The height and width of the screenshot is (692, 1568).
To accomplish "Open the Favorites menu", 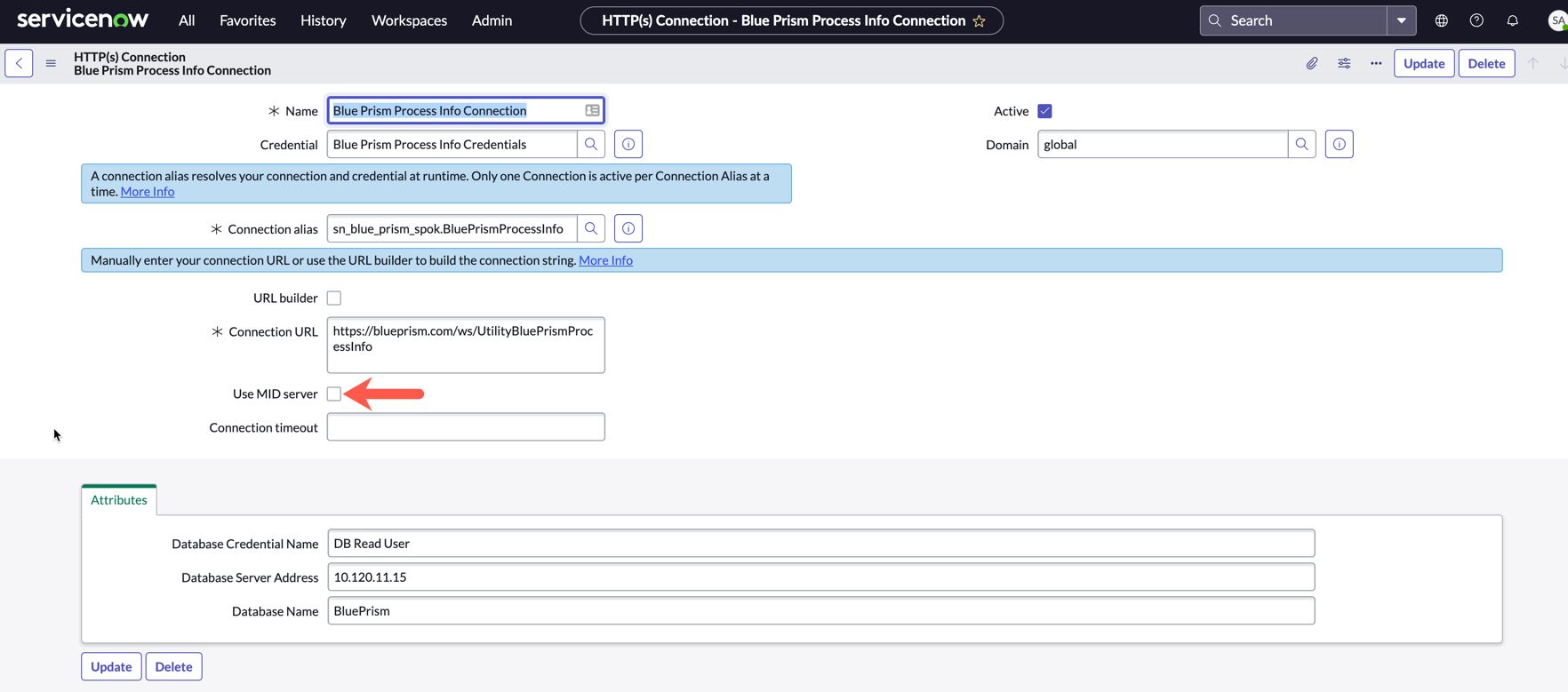I will [248, 20].
